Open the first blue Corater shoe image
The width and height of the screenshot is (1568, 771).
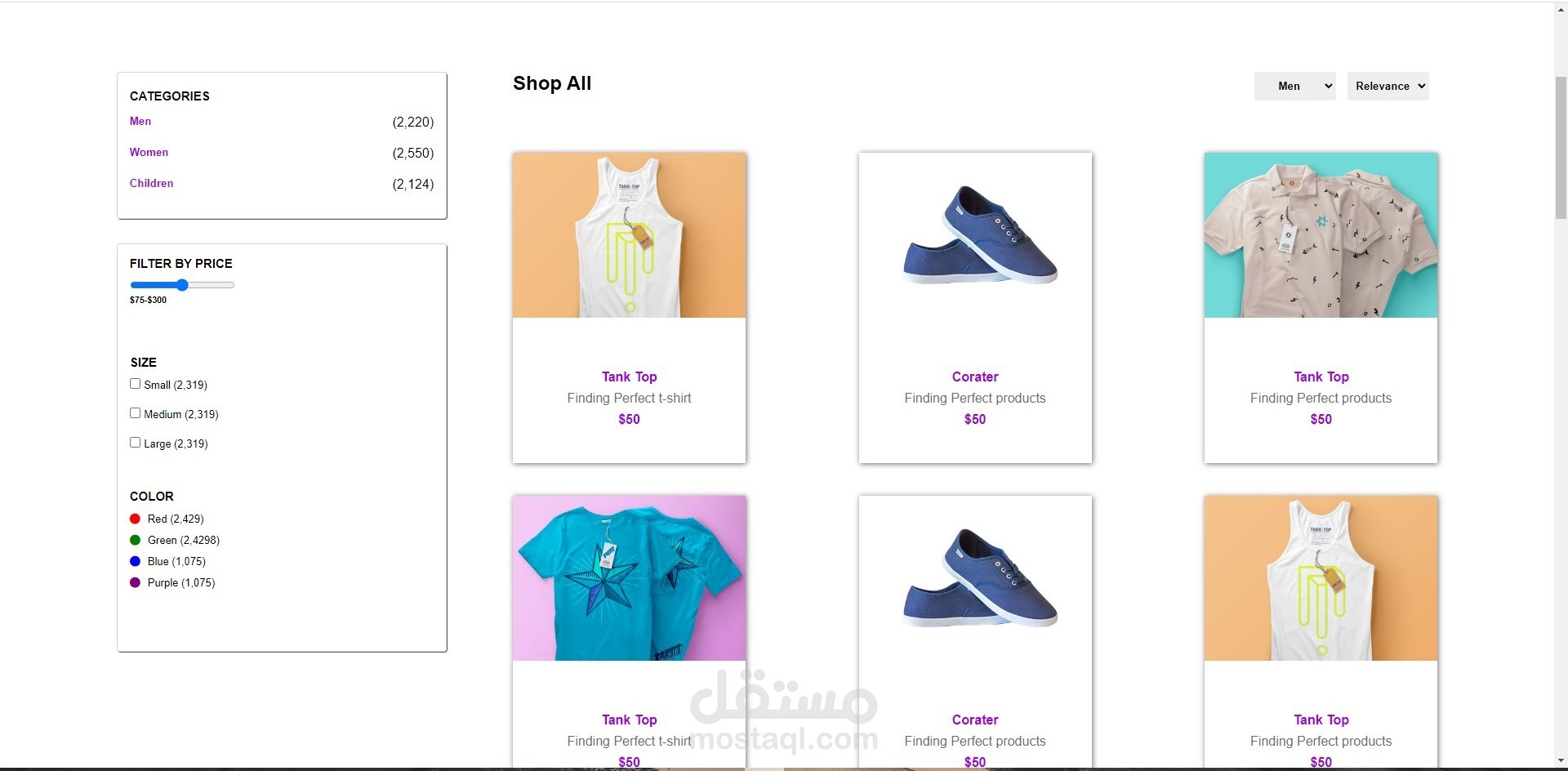click(975, 235)
